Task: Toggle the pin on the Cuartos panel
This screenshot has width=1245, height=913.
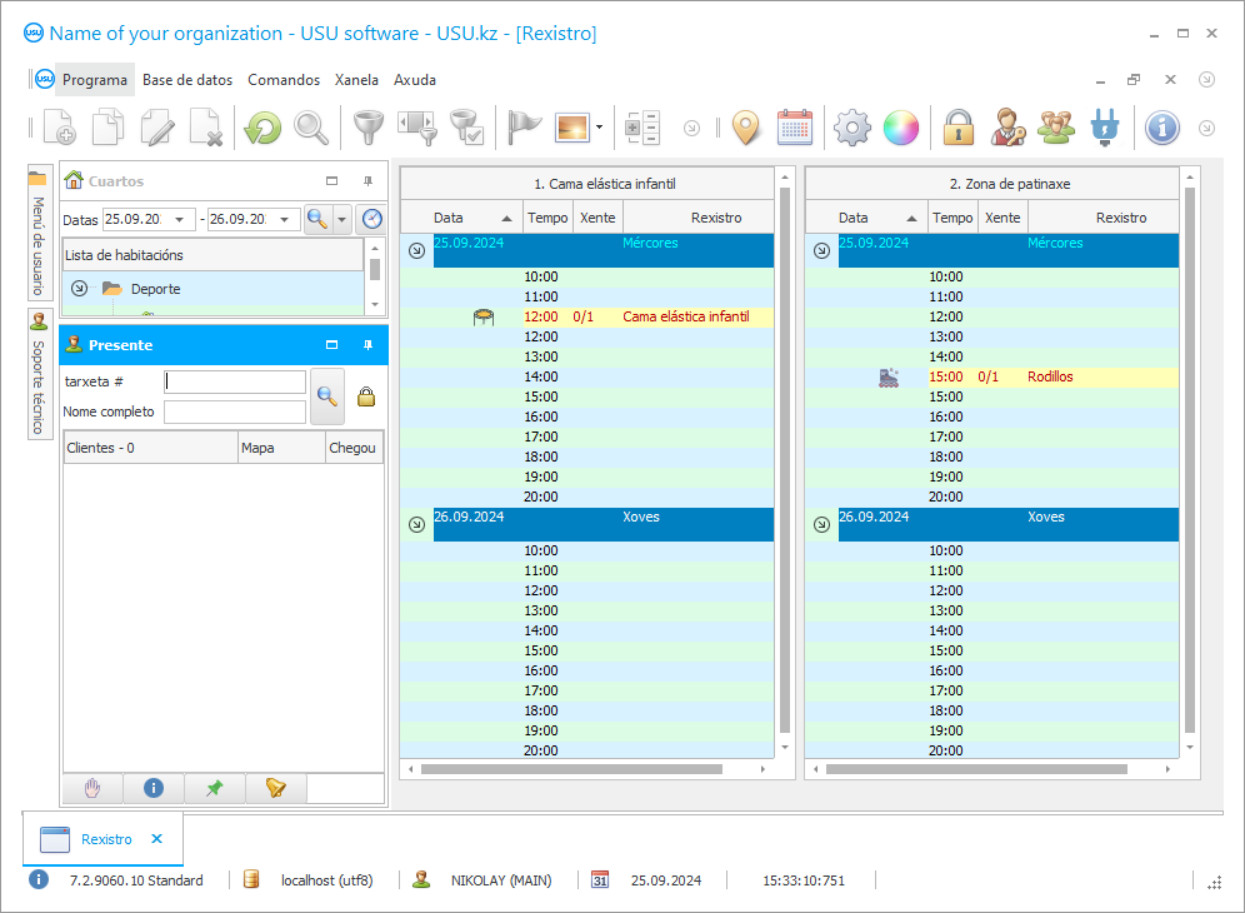Action: click(368, 181)
